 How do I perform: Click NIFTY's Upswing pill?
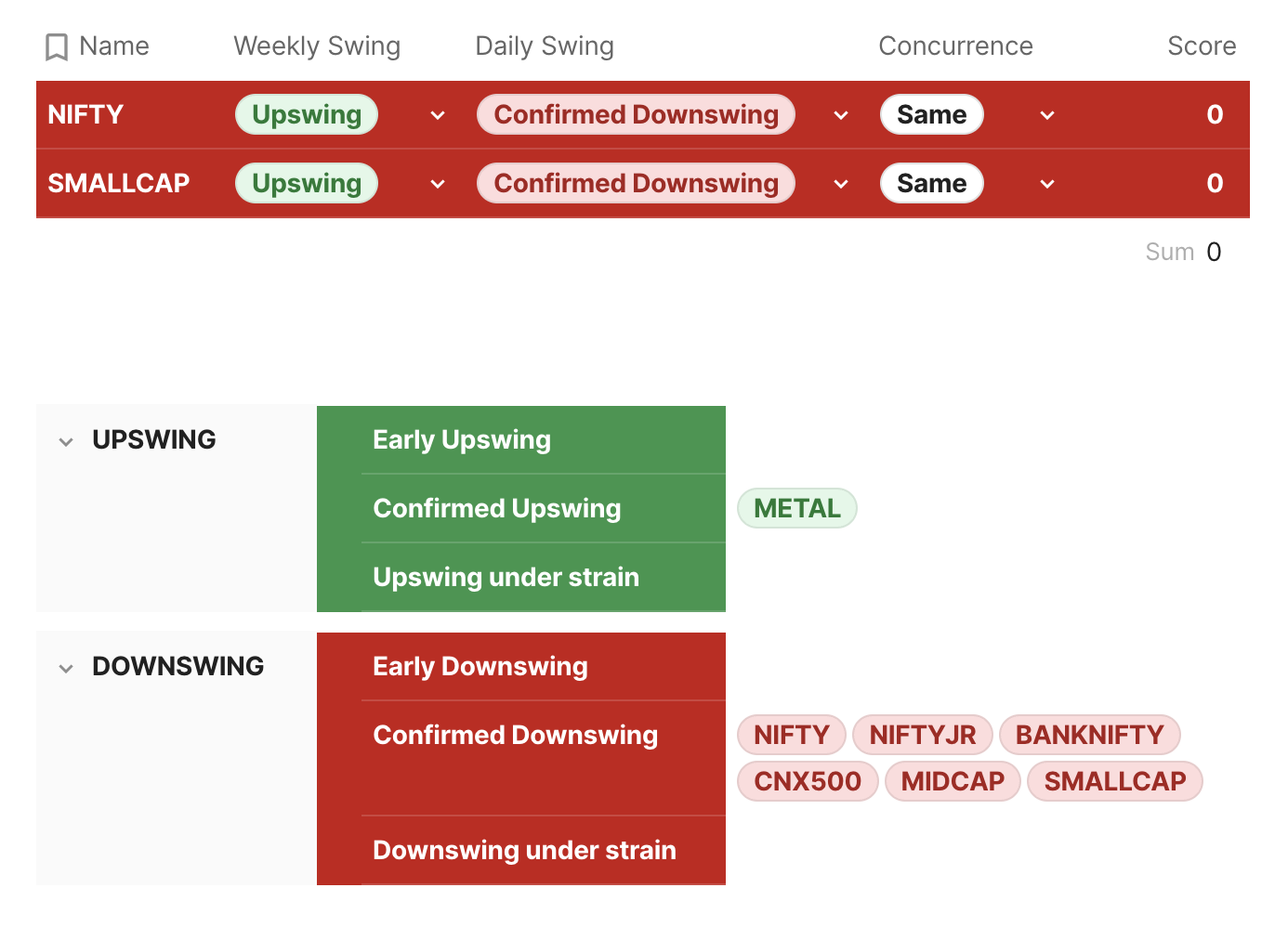(x=307, y=114)
